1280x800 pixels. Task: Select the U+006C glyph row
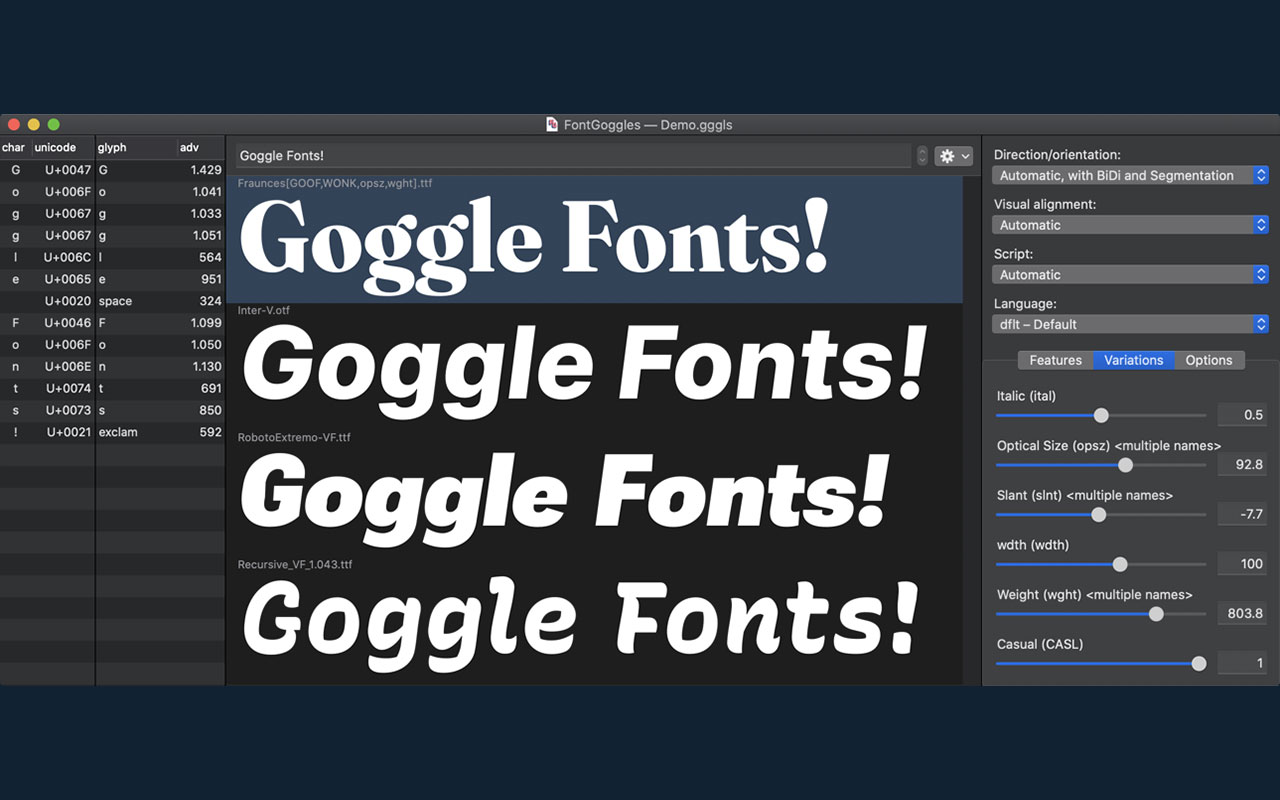[x=113, y=257]
